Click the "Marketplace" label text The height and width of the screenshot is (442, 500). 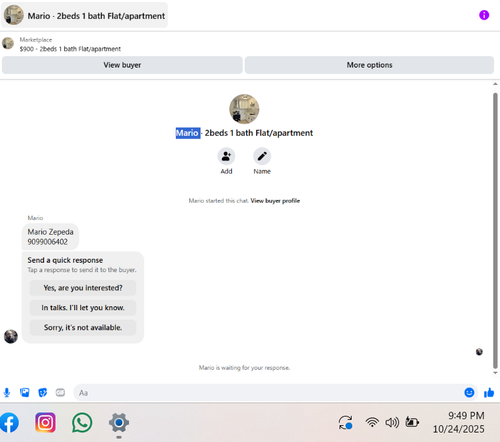click(x=36, y=40)
